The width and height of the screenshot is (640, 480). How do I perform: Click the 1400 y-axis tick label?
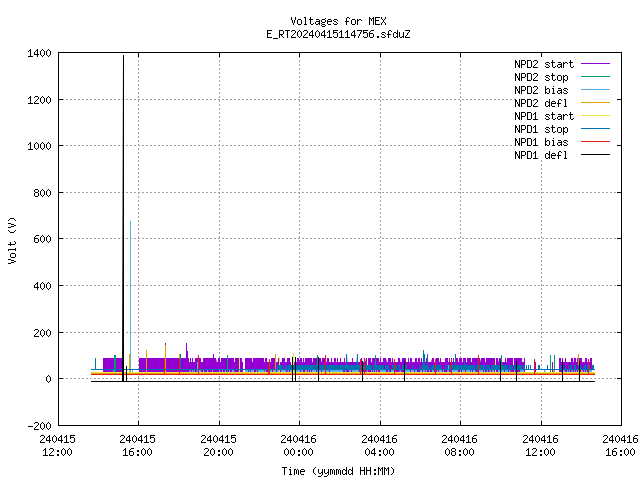(x=39, y=53)
